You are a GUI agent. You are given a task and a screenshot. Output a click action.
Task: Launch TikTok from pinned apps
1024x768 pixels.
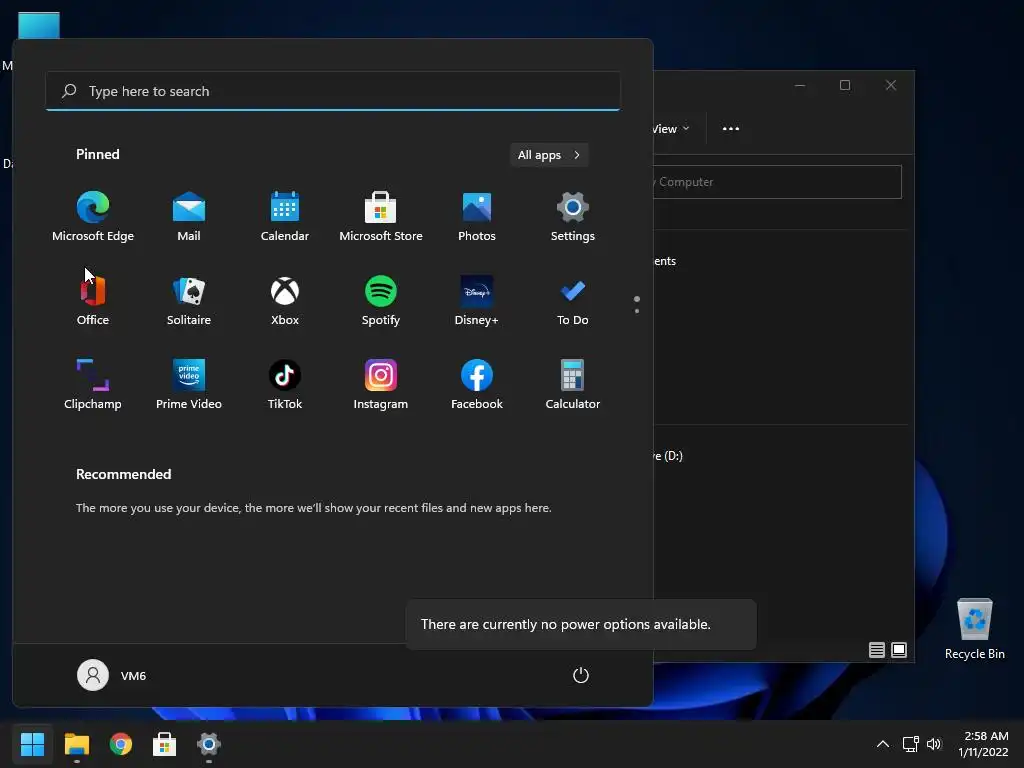[285, 385]
